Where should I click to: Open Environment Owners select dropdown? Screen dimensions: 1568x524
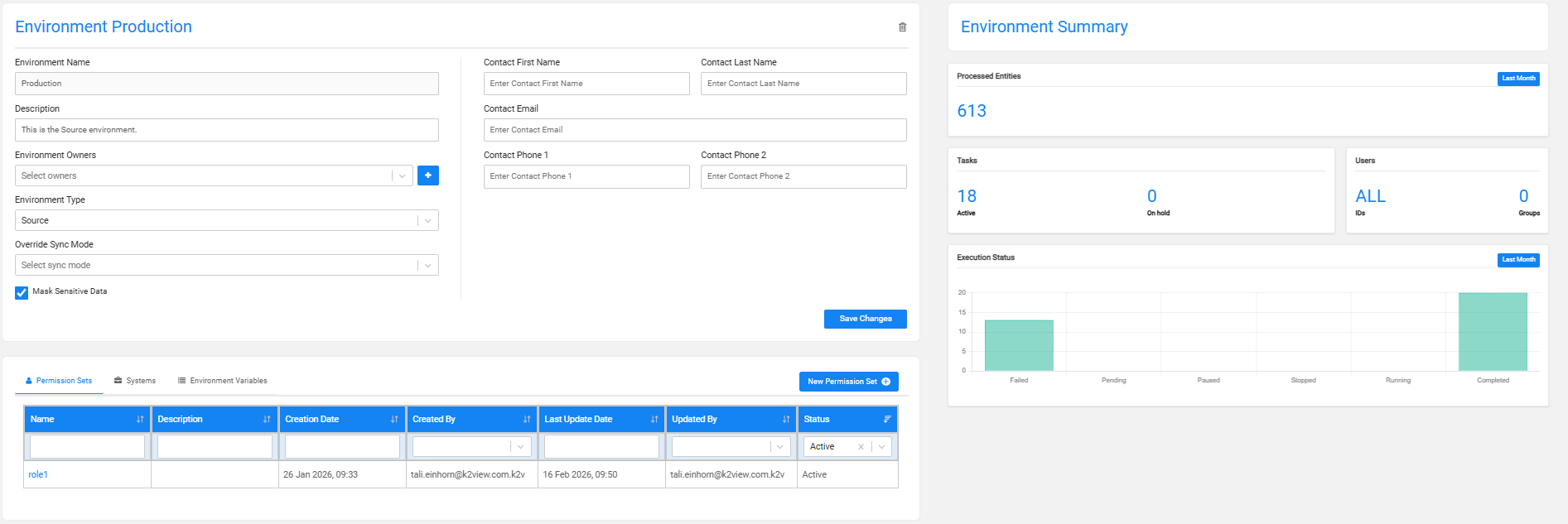(214, 175)
